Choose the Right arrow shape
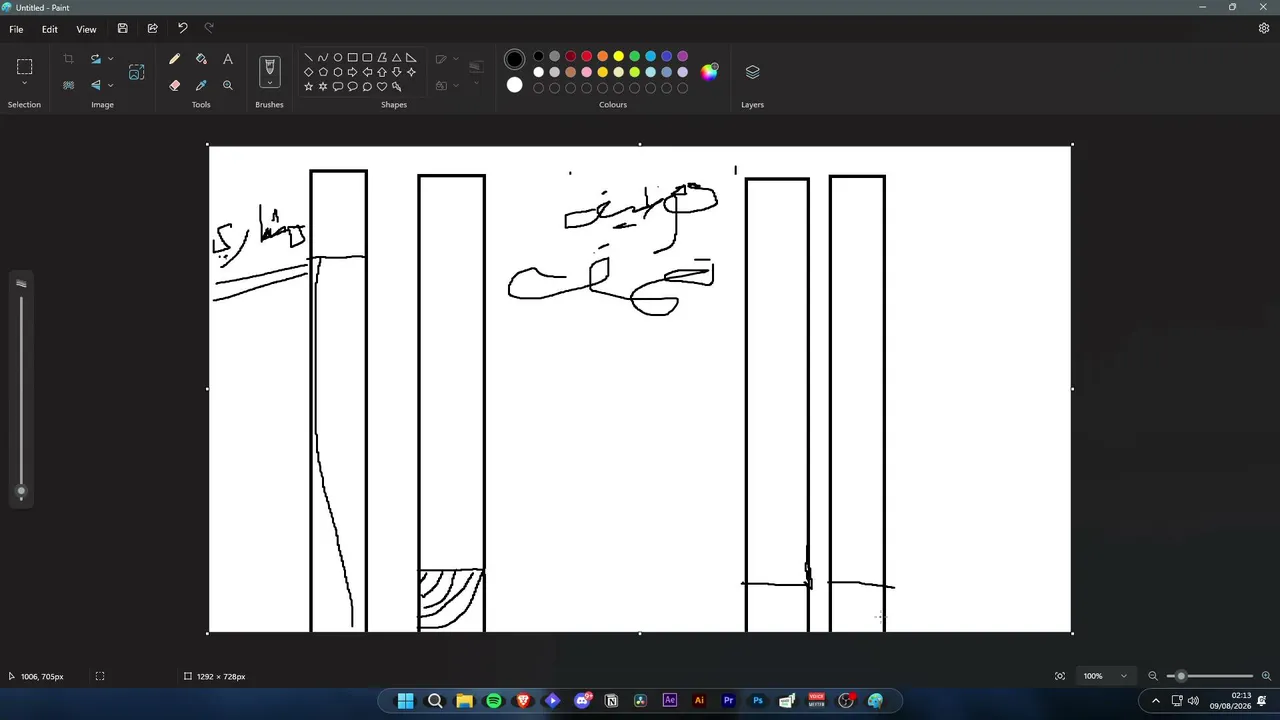1280x720 pixels. 352,72
